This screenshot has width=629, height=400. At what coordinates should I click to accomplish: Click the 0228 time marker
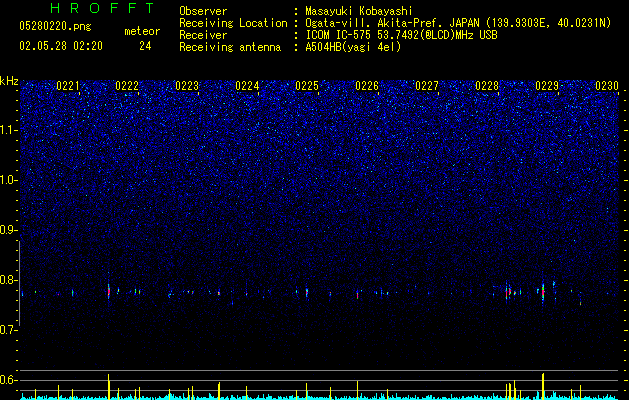pos(487,86)
